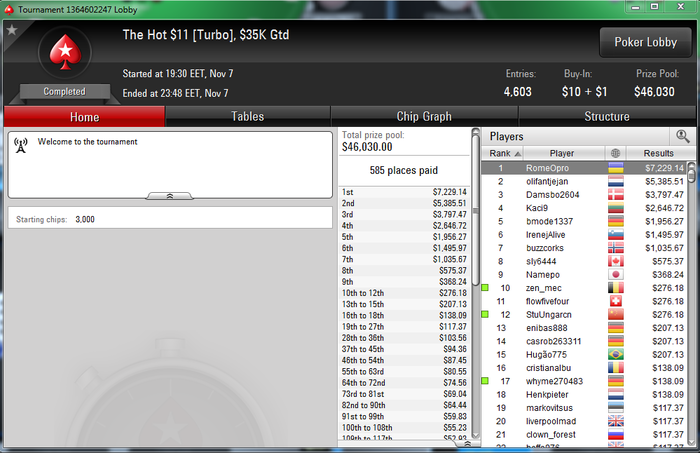Click the Canada flag for sly6444
The height and width of the screenshot is (453, 700).
[x=616, y=262]
